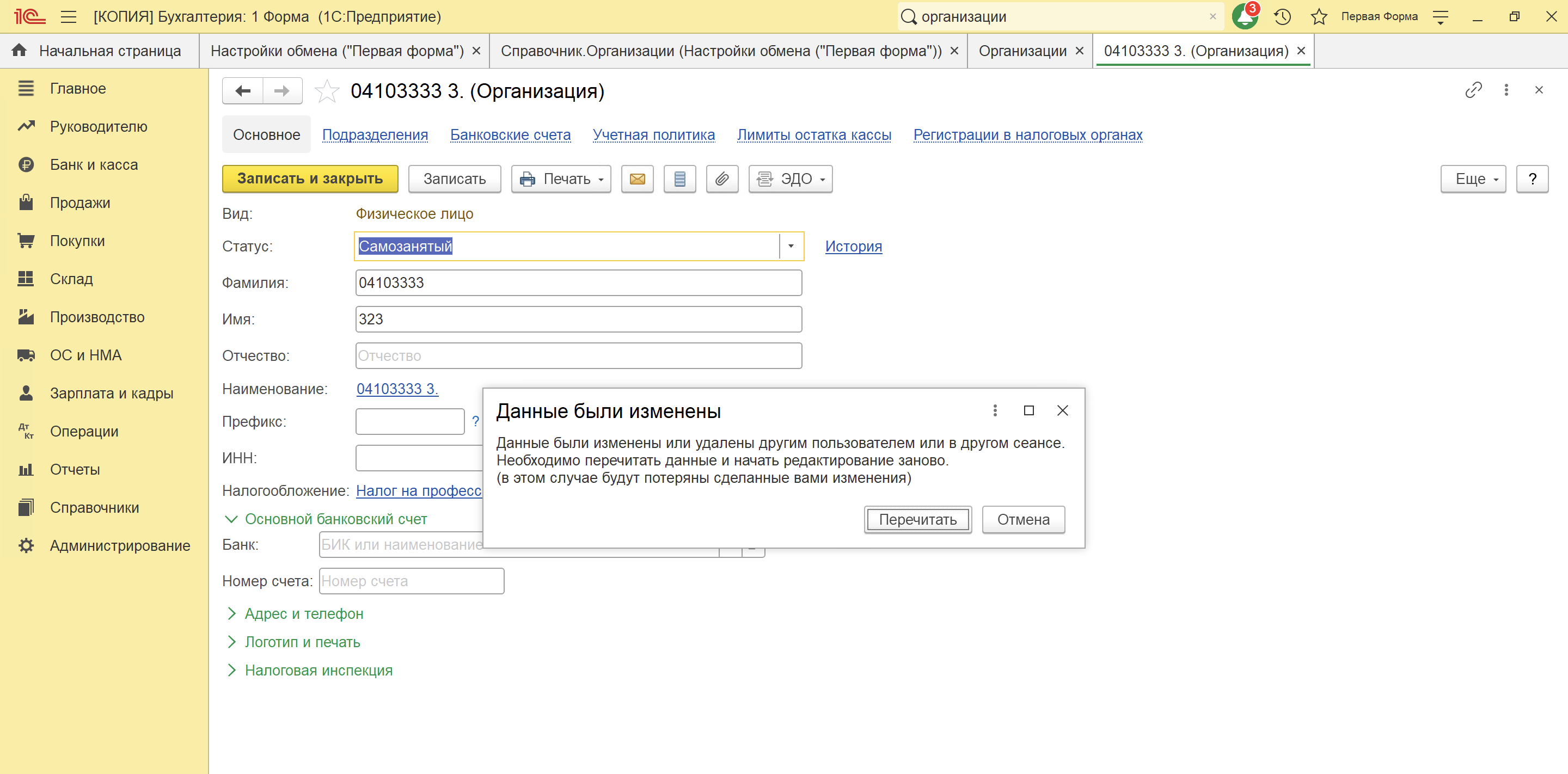
Task: Open Регистрации в налоговых органах link
Action: [1027, 134]
